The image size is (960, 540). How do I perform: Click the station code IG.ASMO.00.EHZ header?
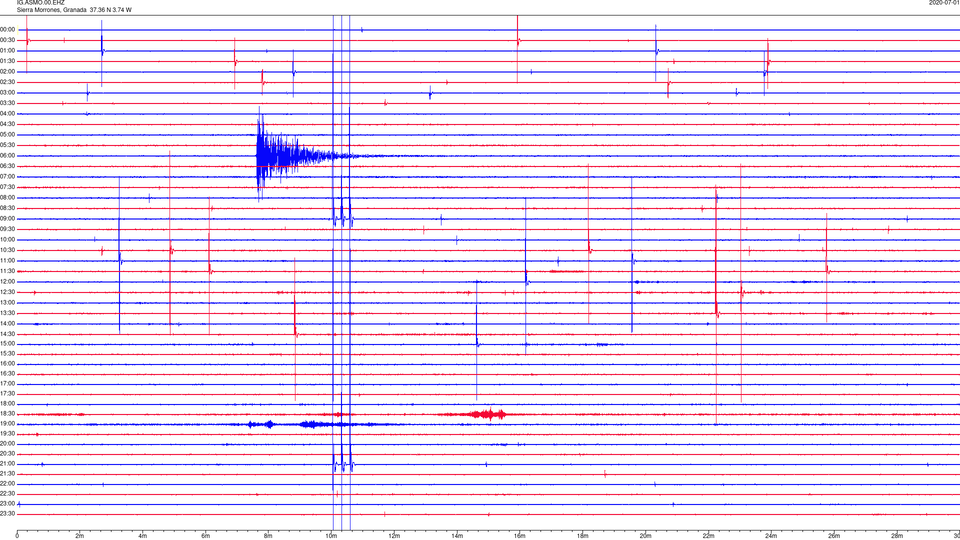tap(40, 3)
